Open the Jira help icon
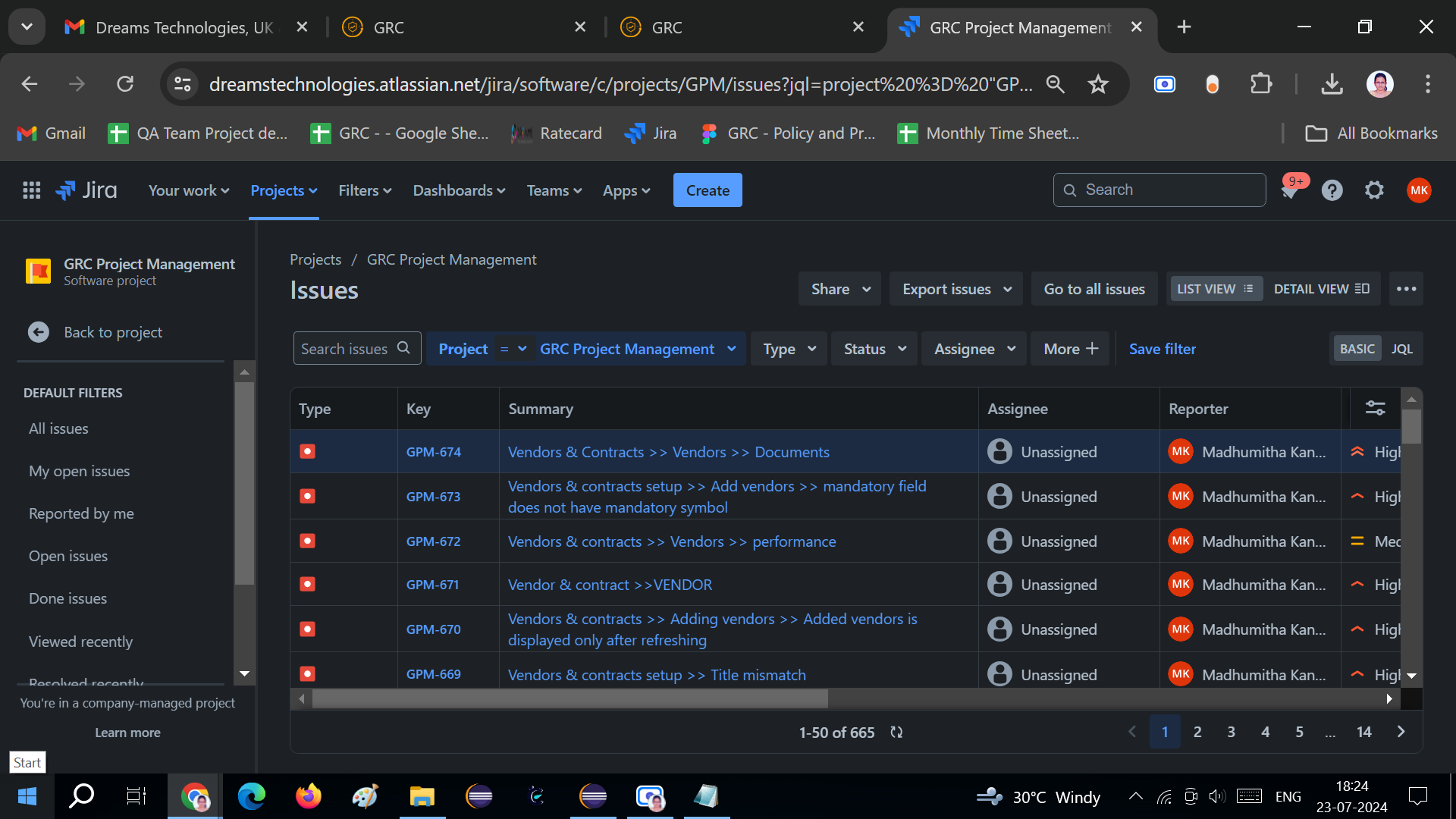 click(x=1332, y=190)
